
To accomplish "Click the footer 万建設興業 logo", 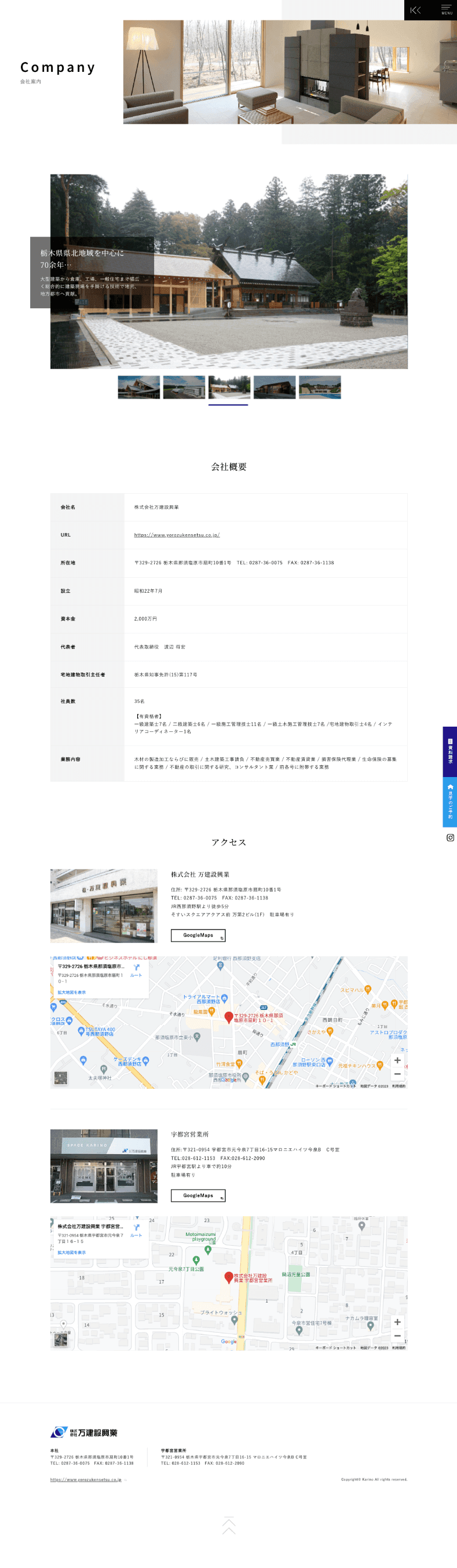I will click(x=84, y=1432).
